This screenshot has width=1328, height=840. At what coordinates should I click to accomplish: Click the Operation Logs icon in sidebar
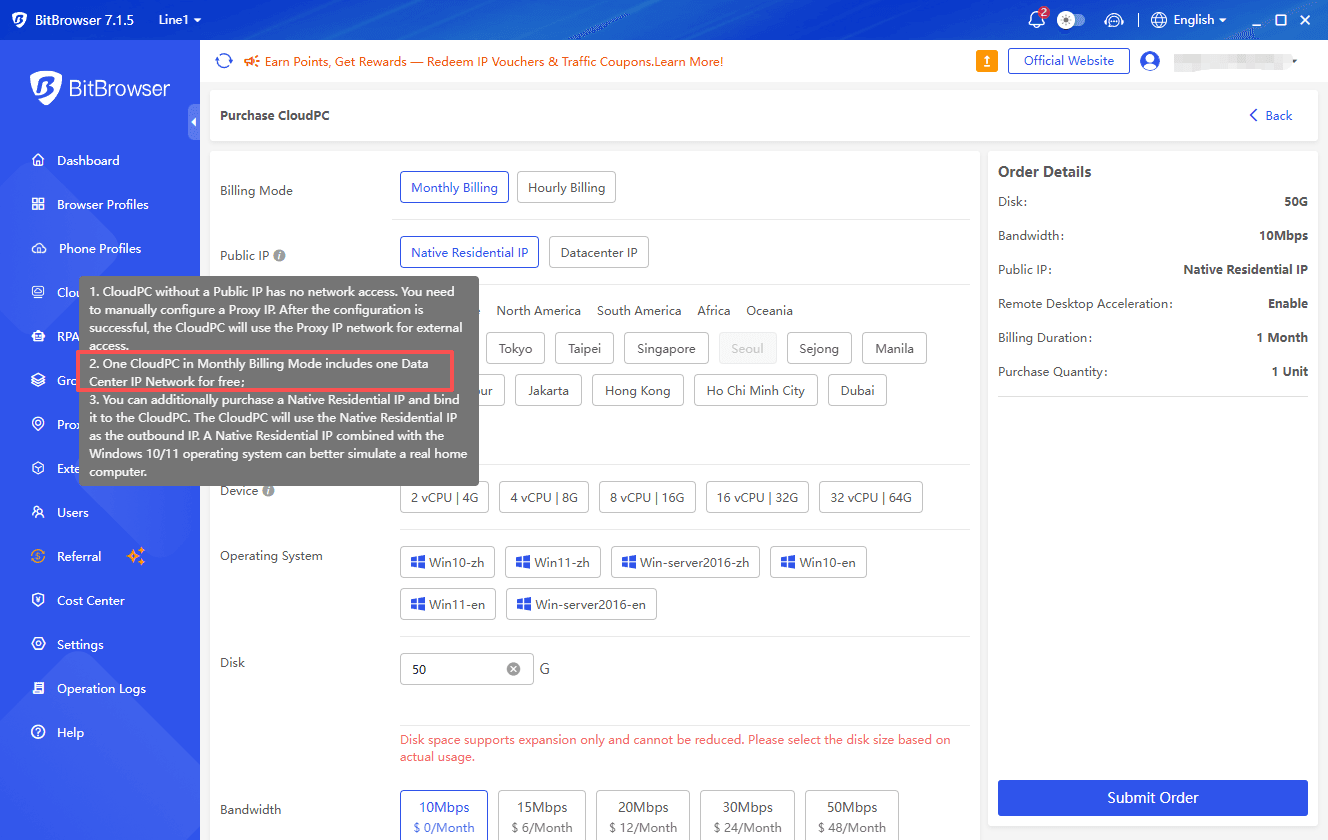coord(39,688)
